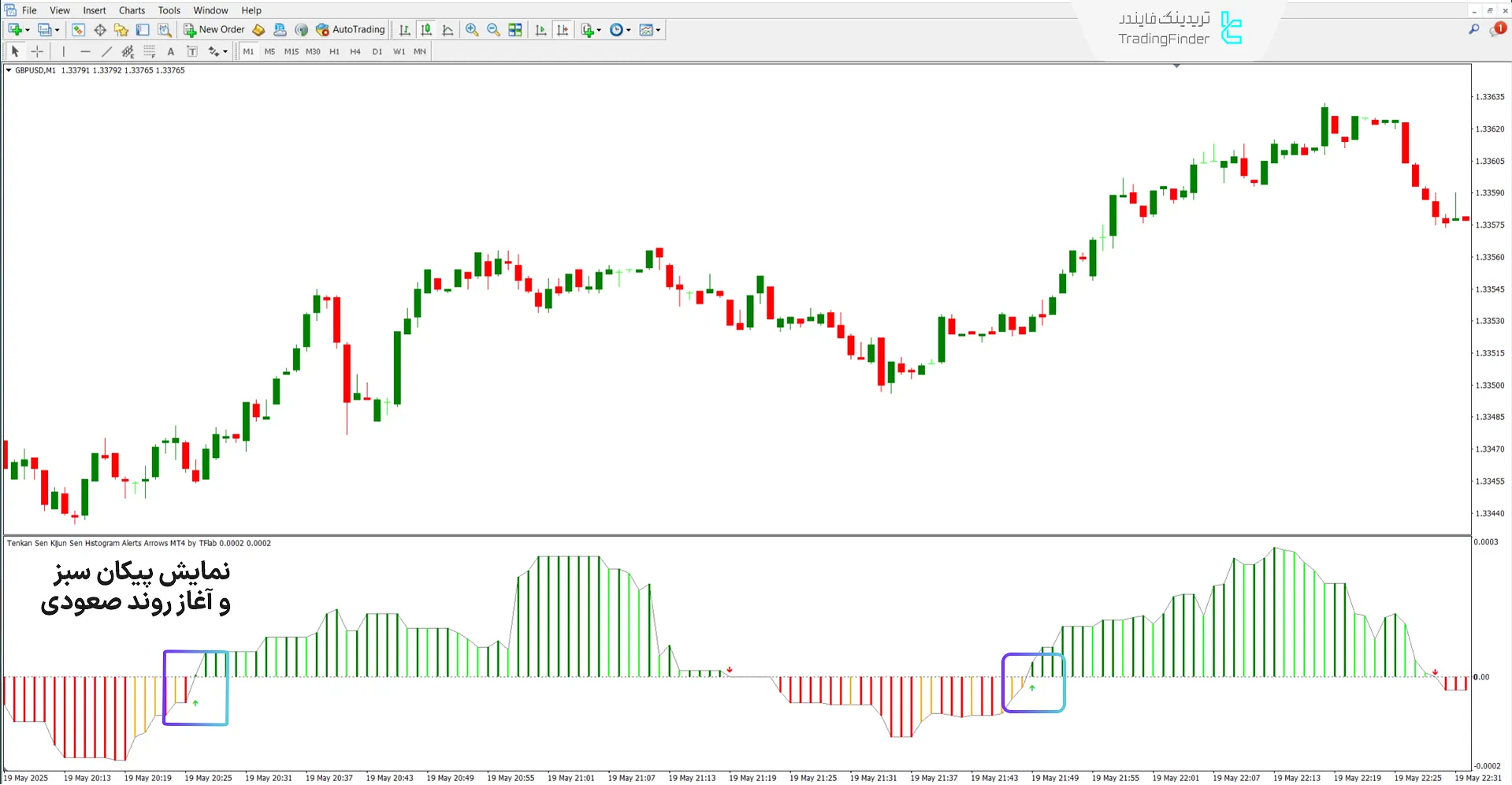Click the zoom in magnifier icon
Image resolution: width=1512 pixels, height=785 pixels.
click(x=472, y=30)
